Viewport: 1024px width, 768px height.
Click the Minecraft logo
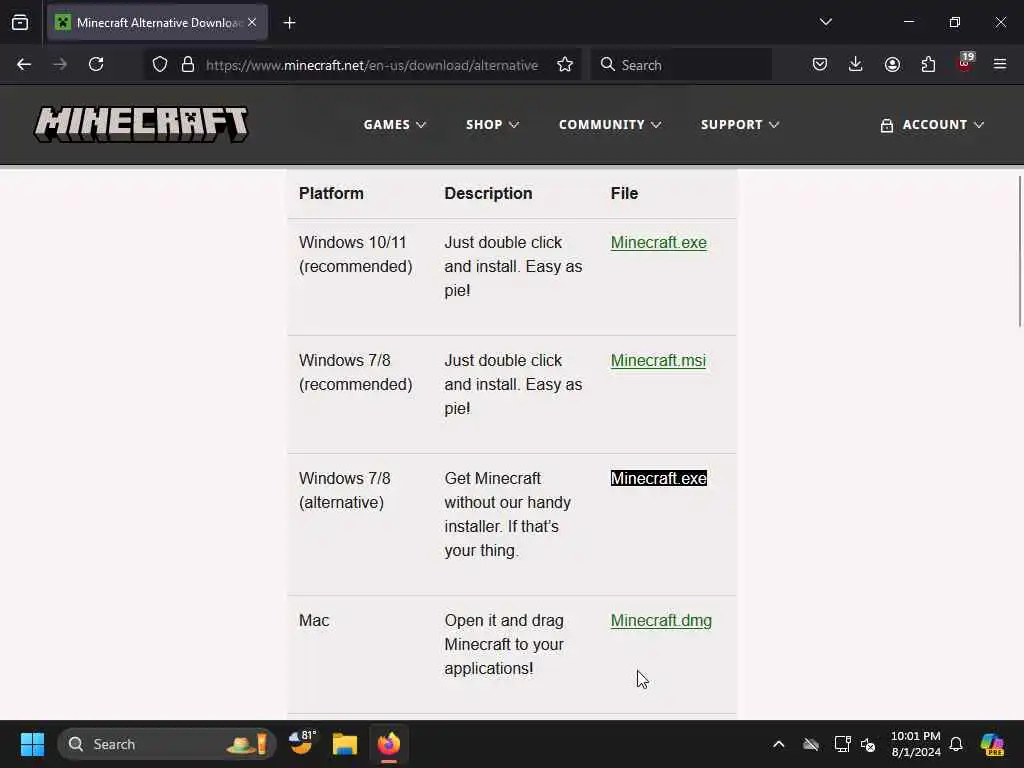pos(141,124)
